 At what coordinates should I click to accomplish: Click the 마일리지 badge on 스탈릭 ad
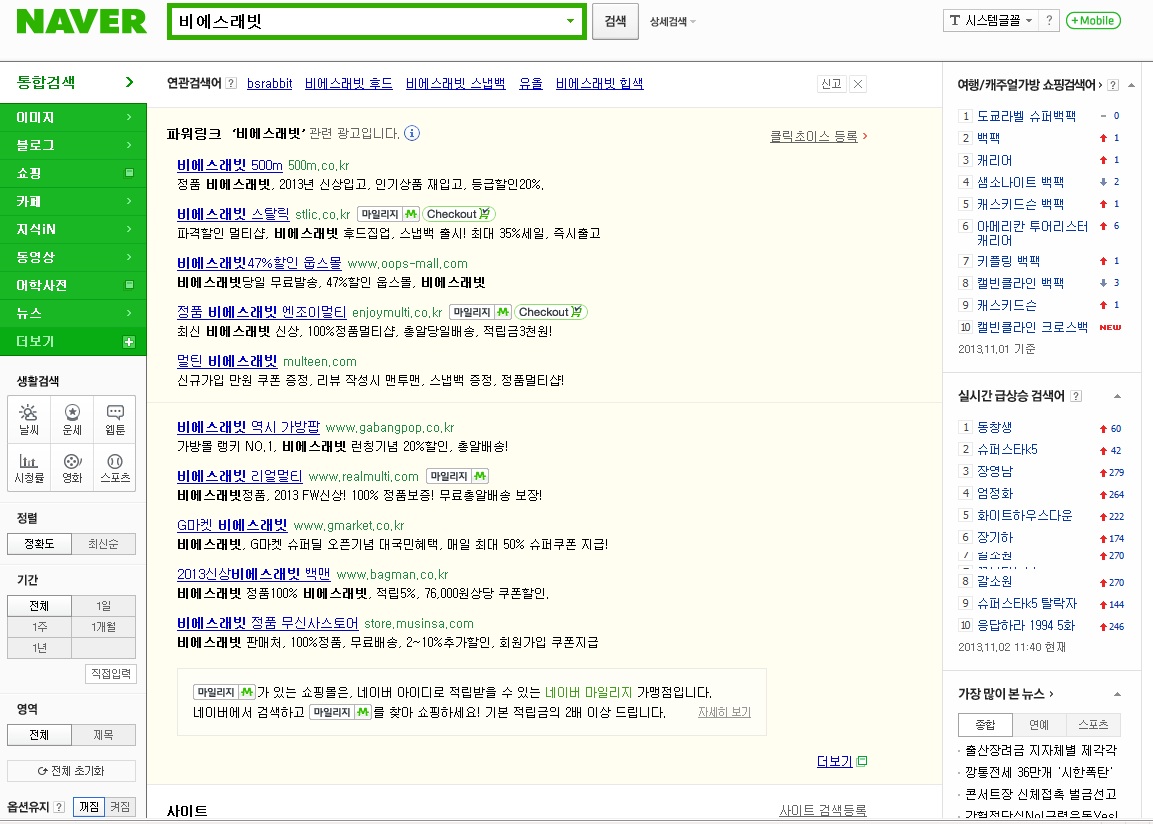[x=388, y=214]
